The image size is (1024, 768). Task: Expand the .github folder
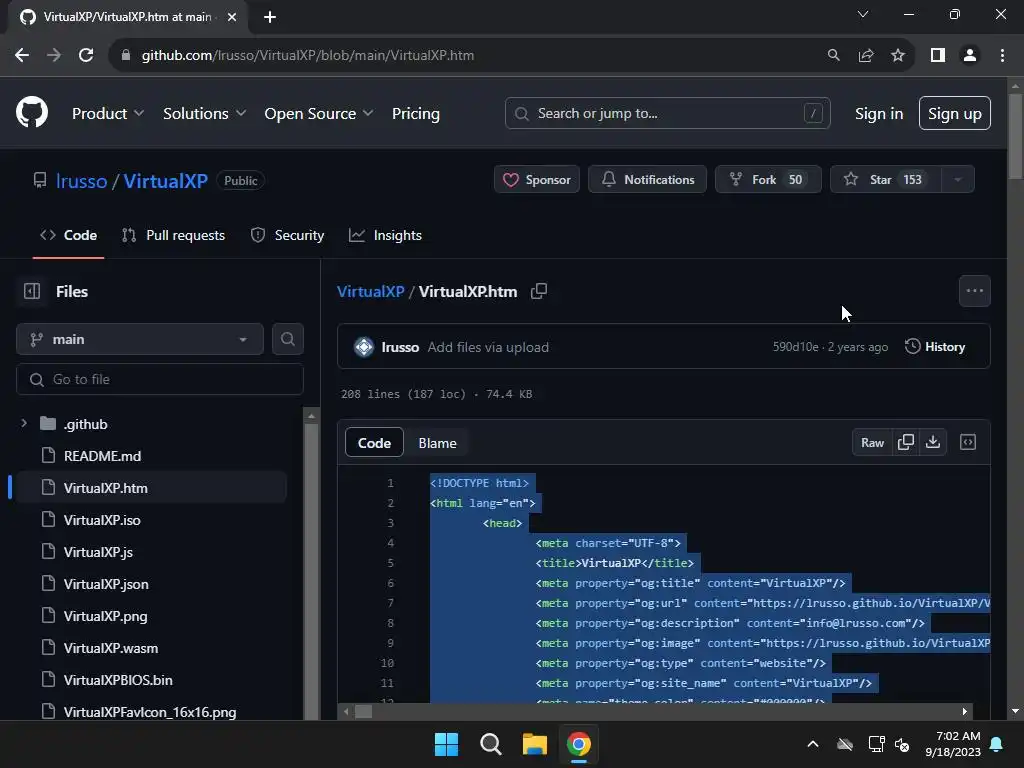point(24,423)
